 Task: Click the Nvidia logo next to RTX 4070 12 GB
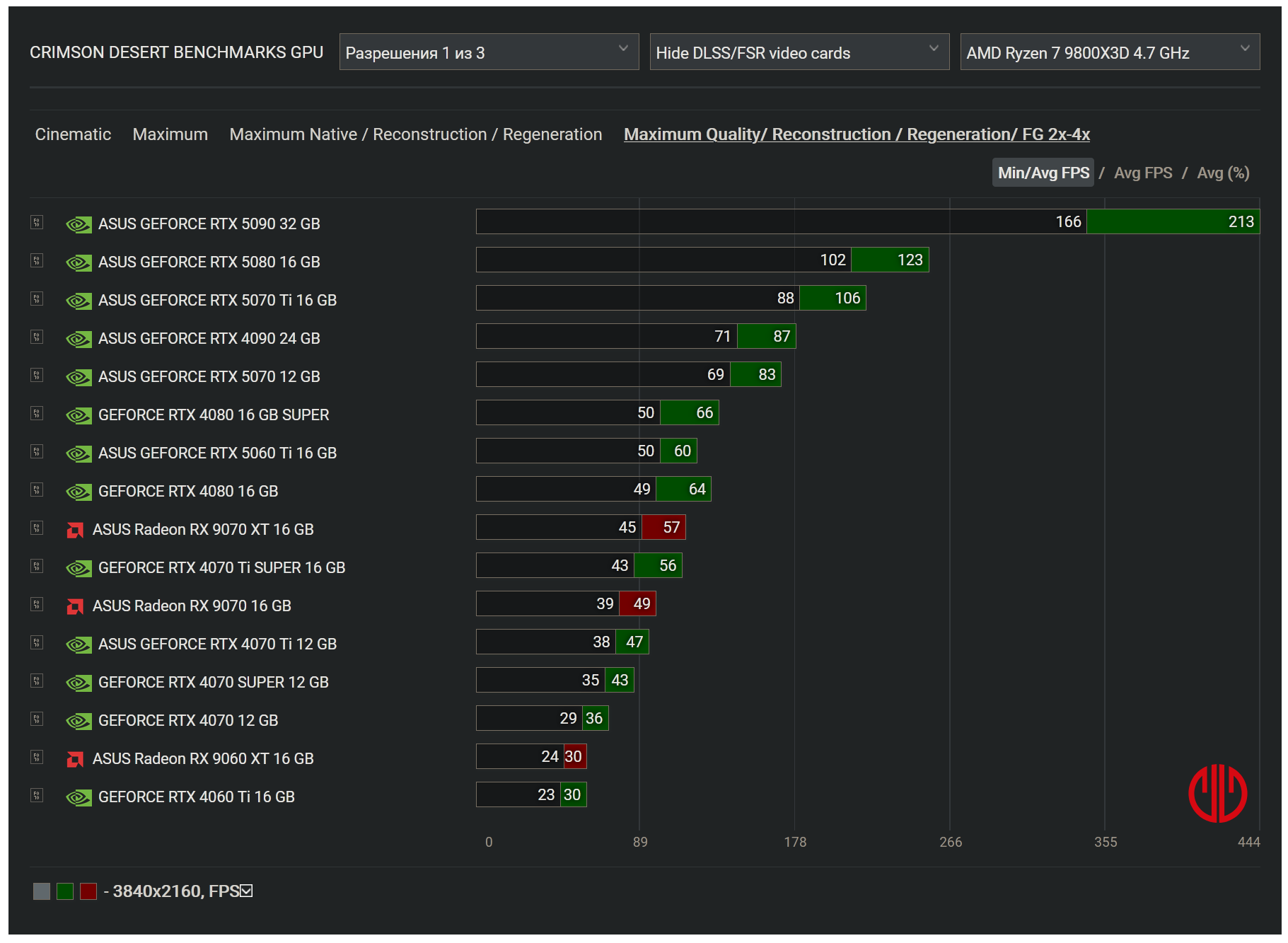79,721
